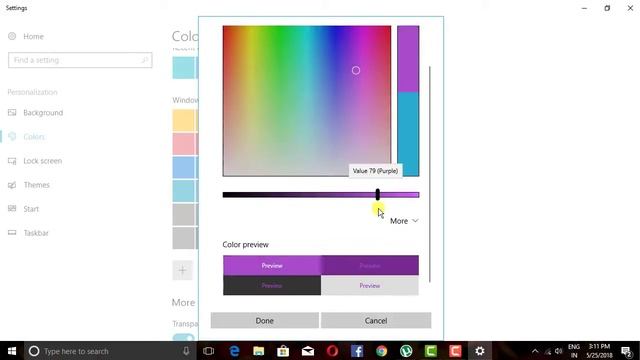Open the Mail app taskbar icon
640x360 pixels.
click(308, 351)
